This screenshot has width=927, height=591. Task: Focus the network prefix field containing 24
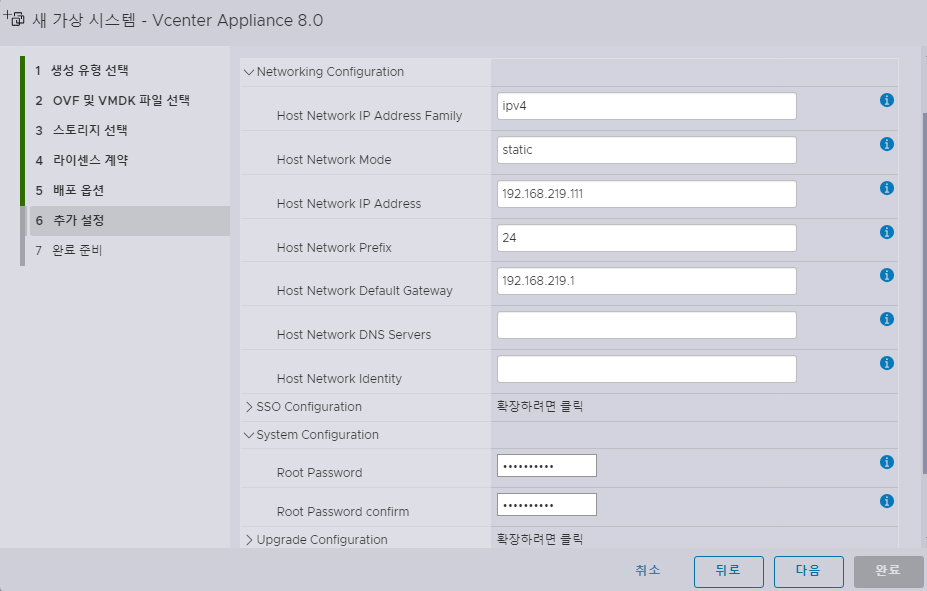click(x=647, y=238)
